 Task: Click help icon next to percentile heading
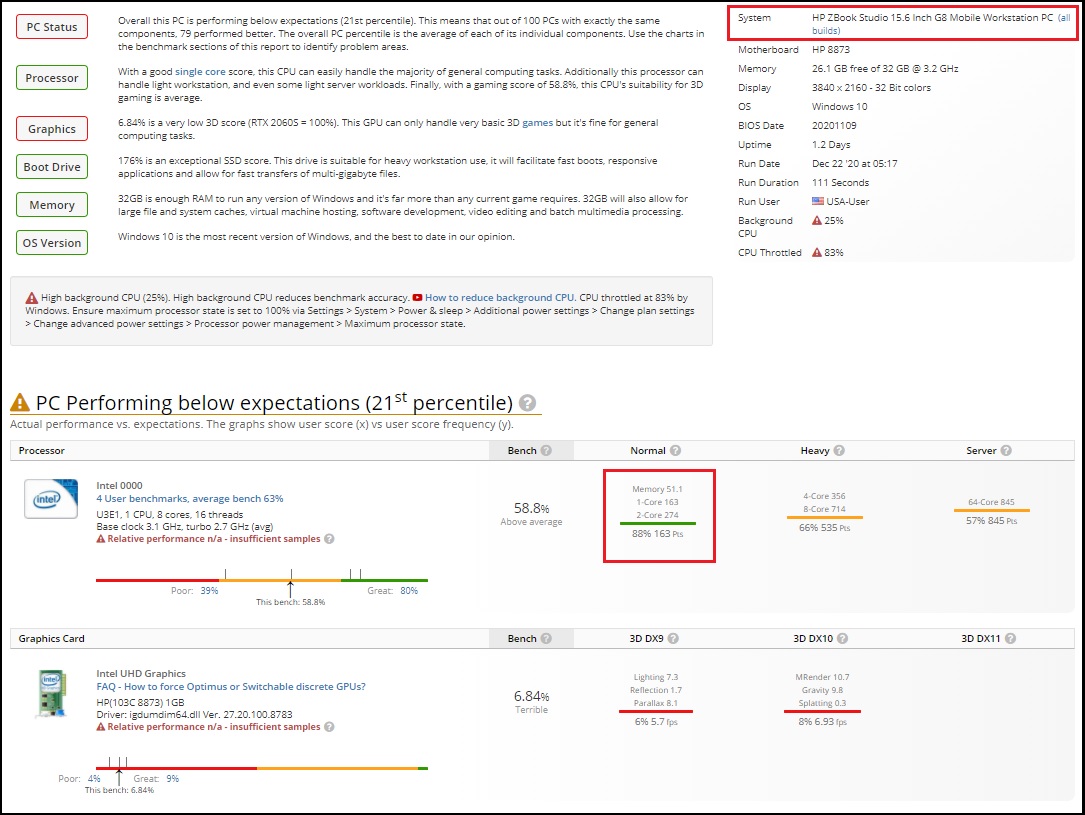coord(527,403)
